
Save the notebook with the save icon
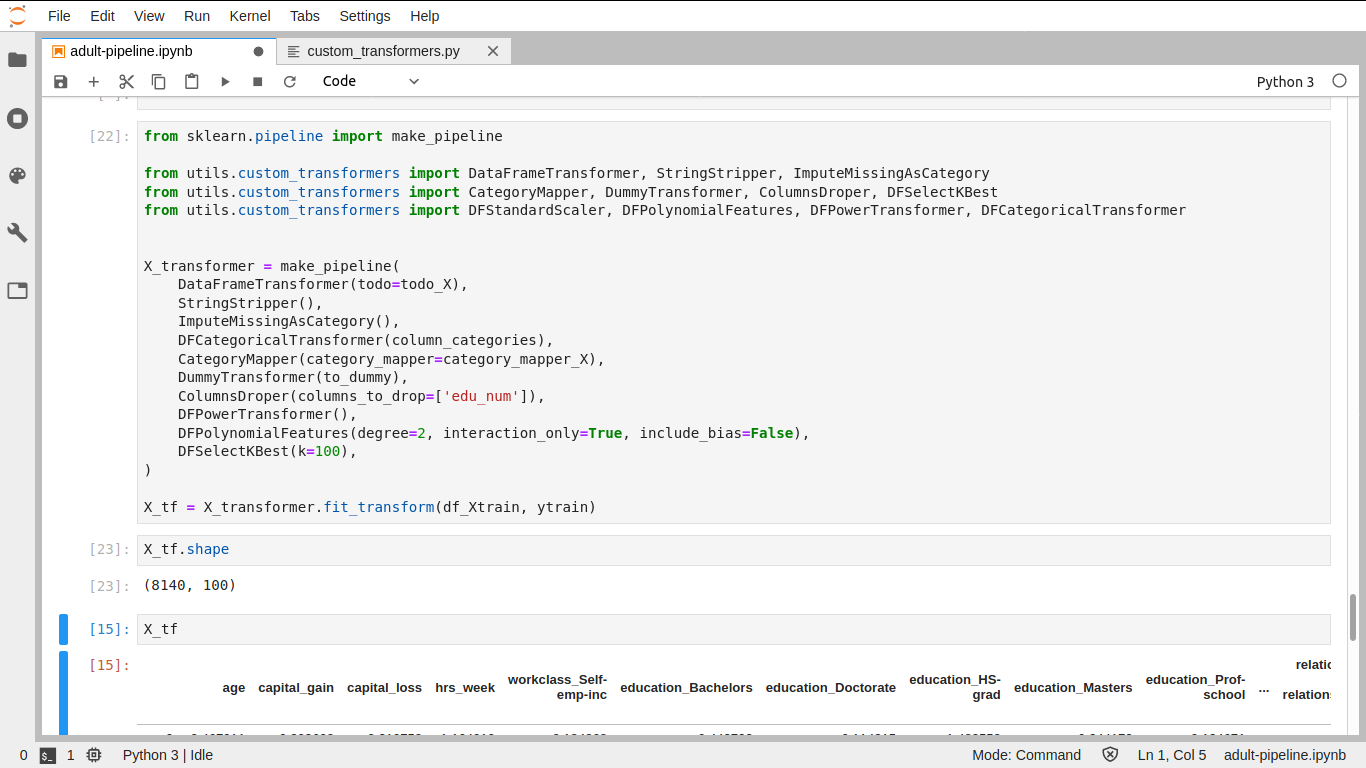(61, 81)
